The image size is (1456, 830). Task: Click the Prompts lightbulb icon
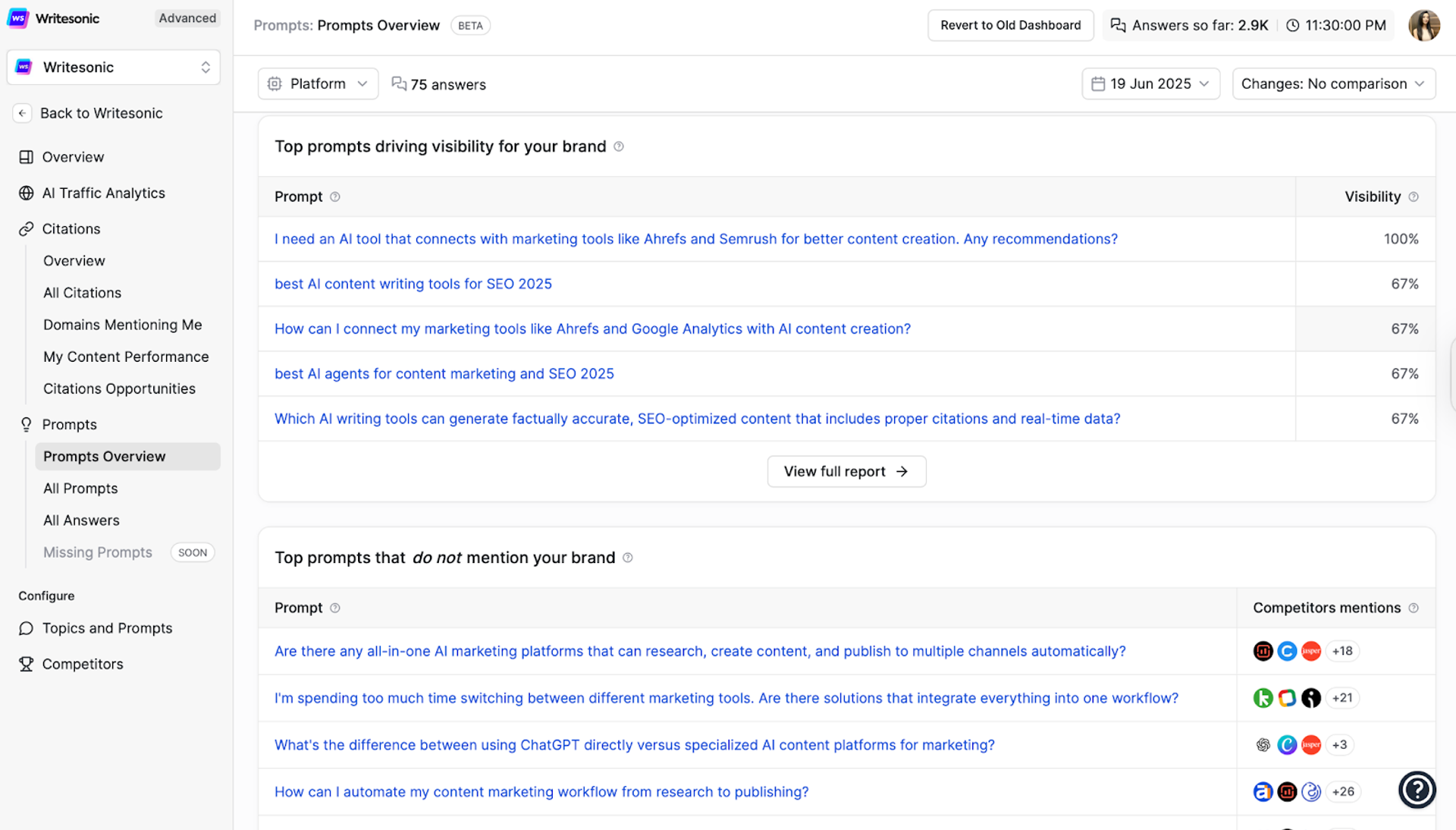27,424
